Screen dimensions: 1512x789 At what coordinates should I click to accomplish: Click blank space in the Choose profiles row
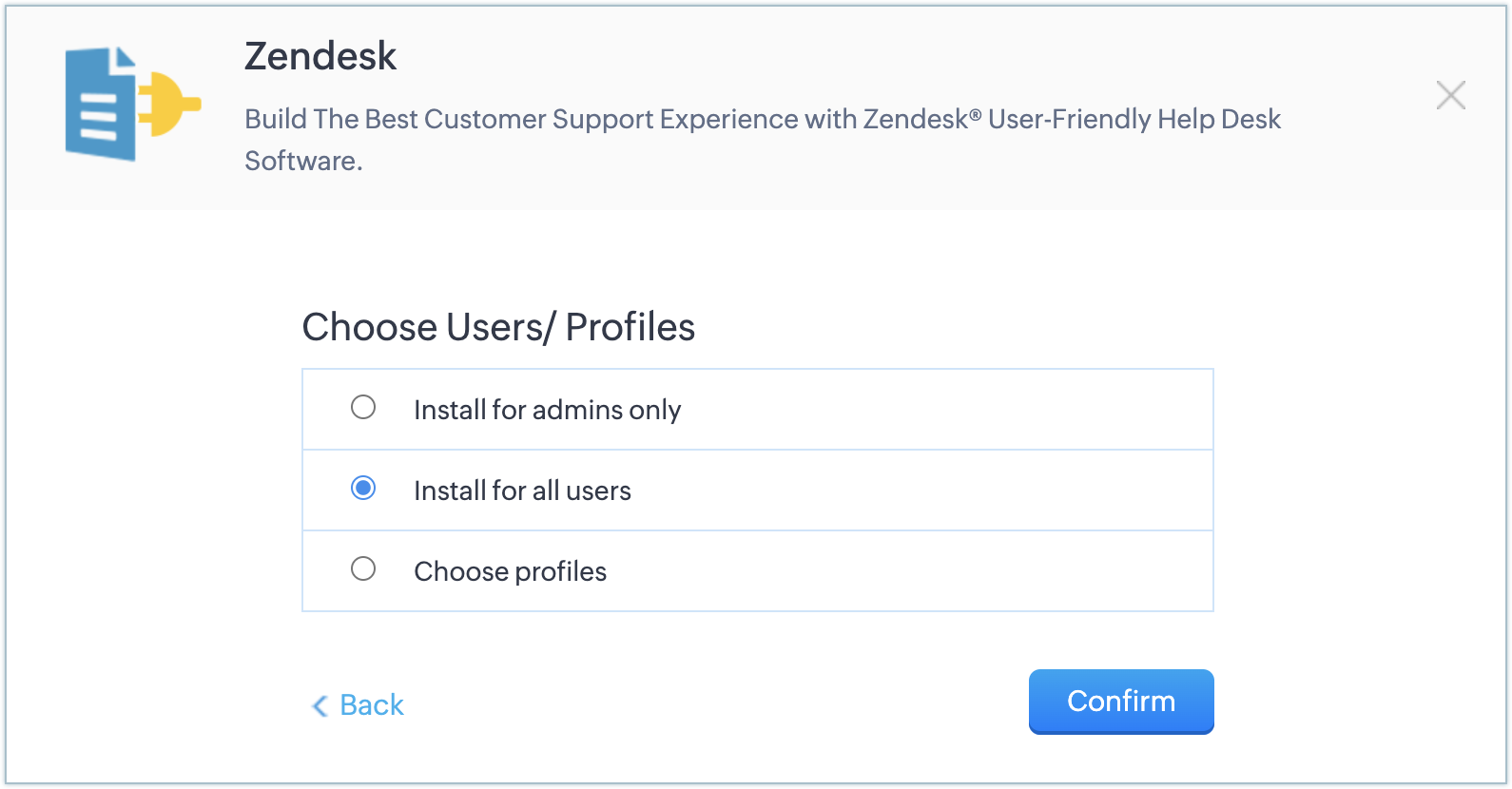point(951,571)
